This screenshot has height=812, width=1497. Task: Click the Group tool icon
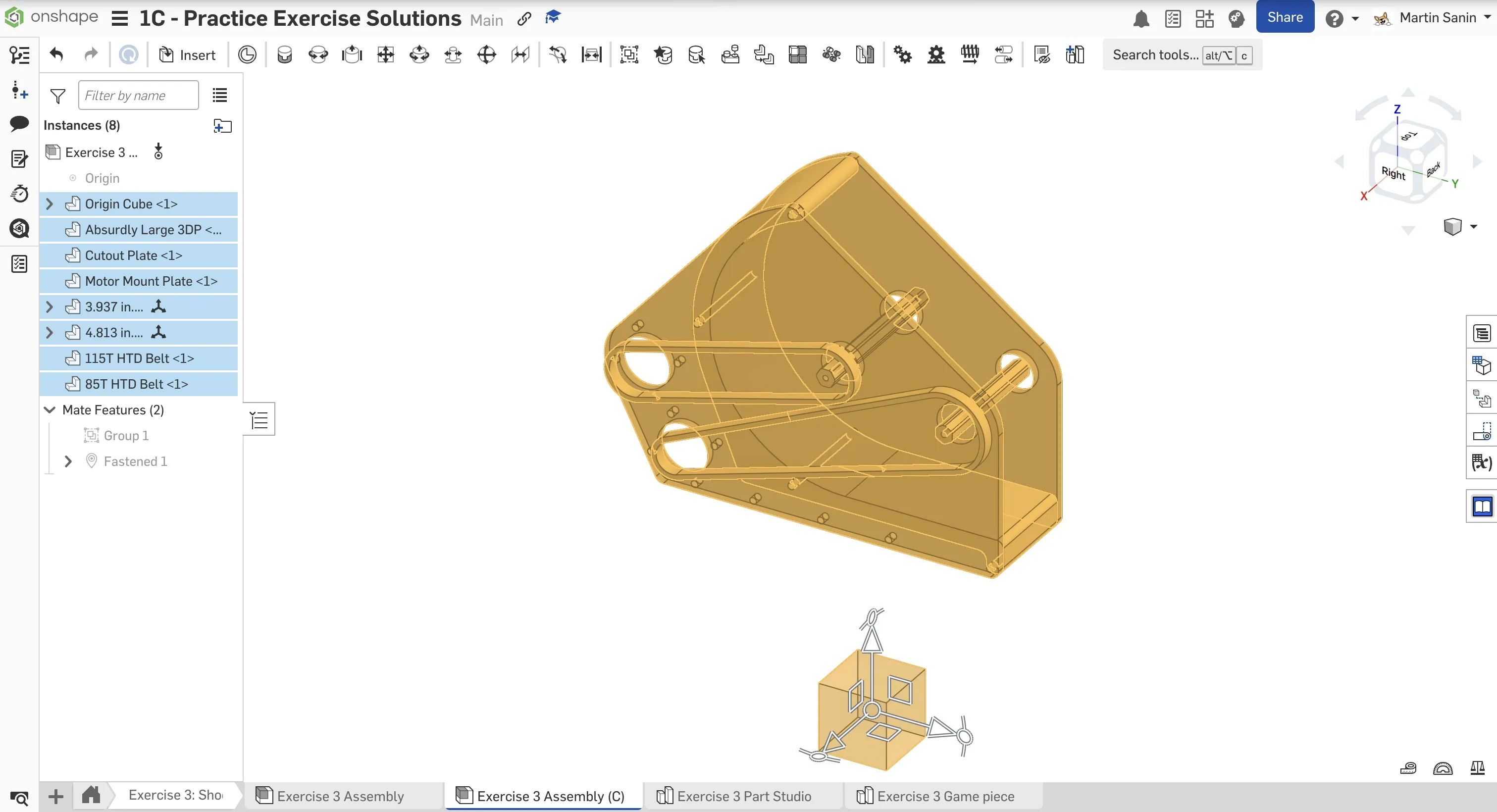coord(629,55)
